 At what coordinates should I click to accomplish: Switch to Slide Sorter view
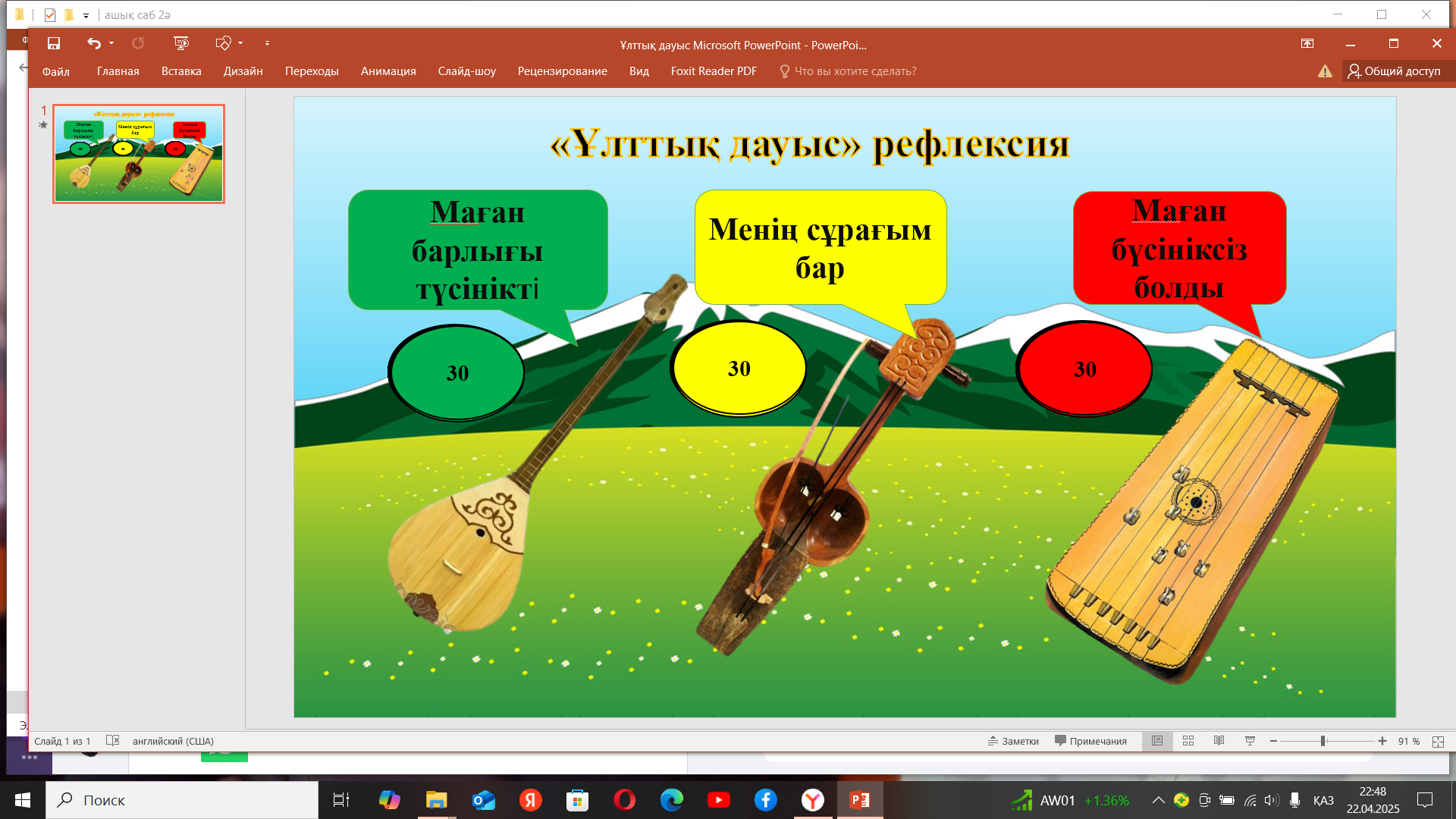pos(1188,741)
